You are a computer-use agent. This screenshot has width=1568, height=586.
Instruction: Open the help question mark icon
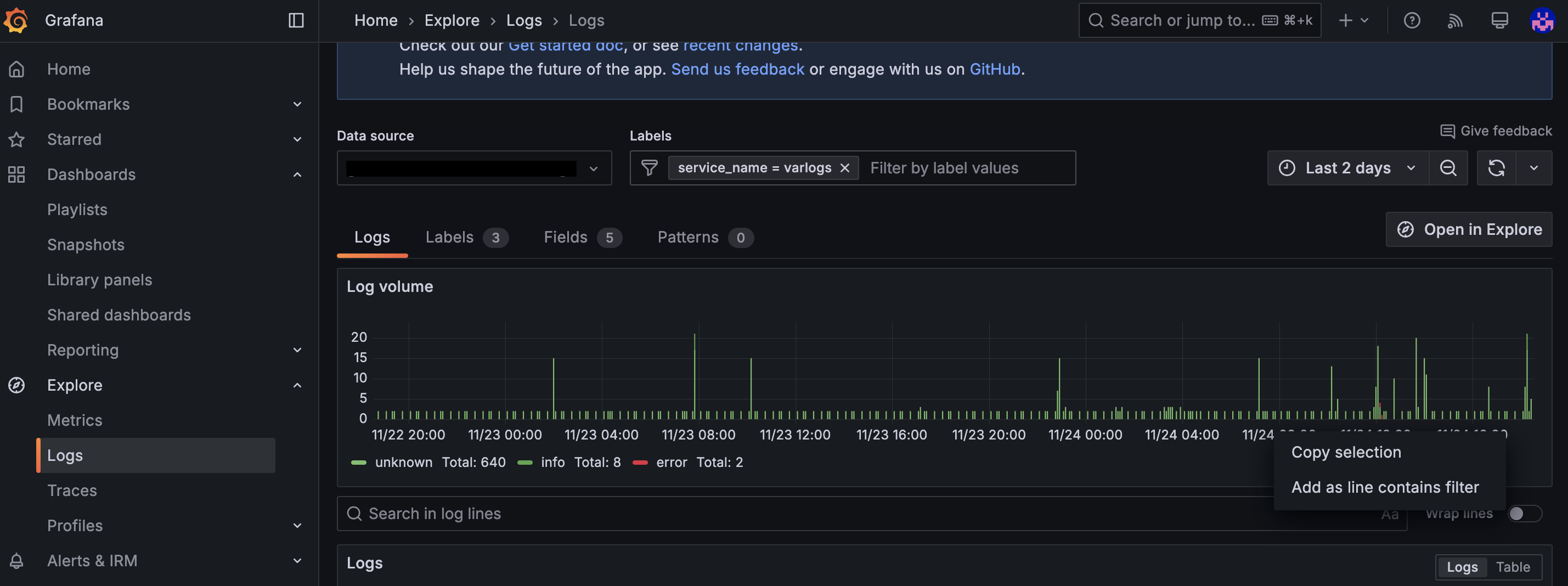pyautogui.click(x=1412, y=20)
